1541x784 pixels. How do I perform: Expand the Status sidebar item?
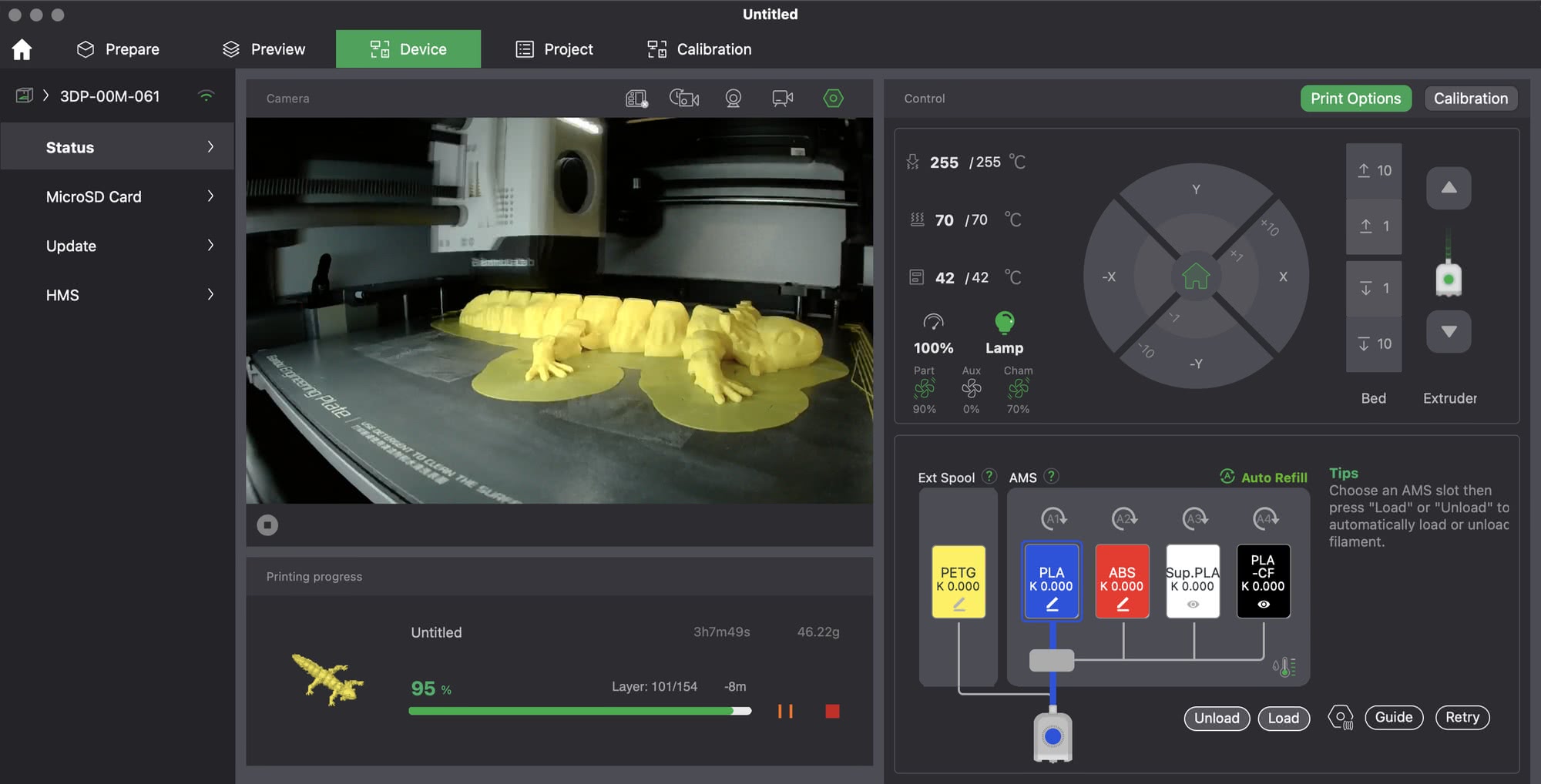[117, 147]
